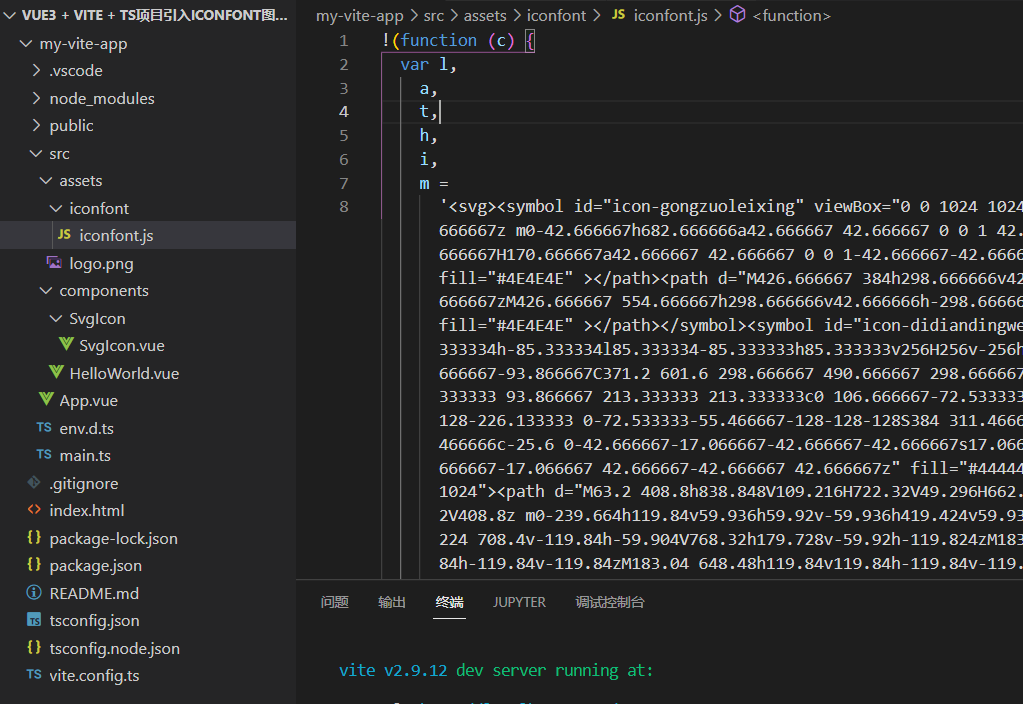Click the function cube icon in breadcrumb
This screenshot has width=1023, height=704.
(x=737, y=15)
